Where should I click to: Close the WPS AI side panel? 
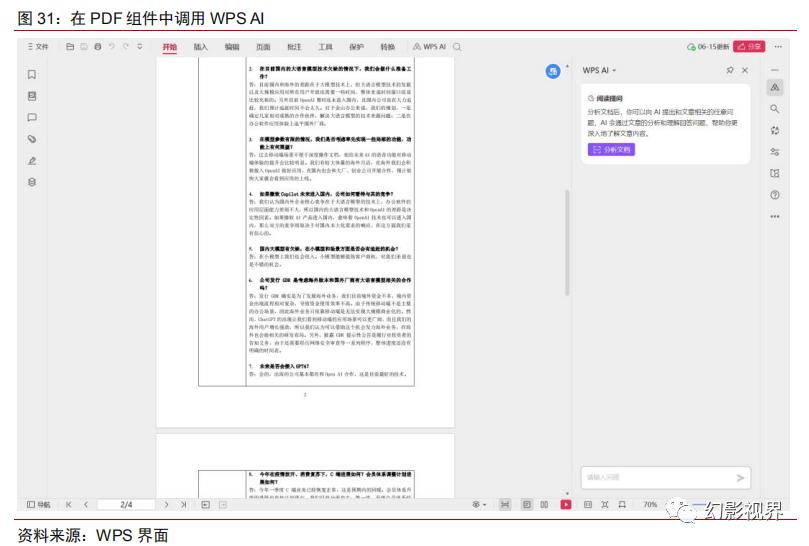coord(745,70)
